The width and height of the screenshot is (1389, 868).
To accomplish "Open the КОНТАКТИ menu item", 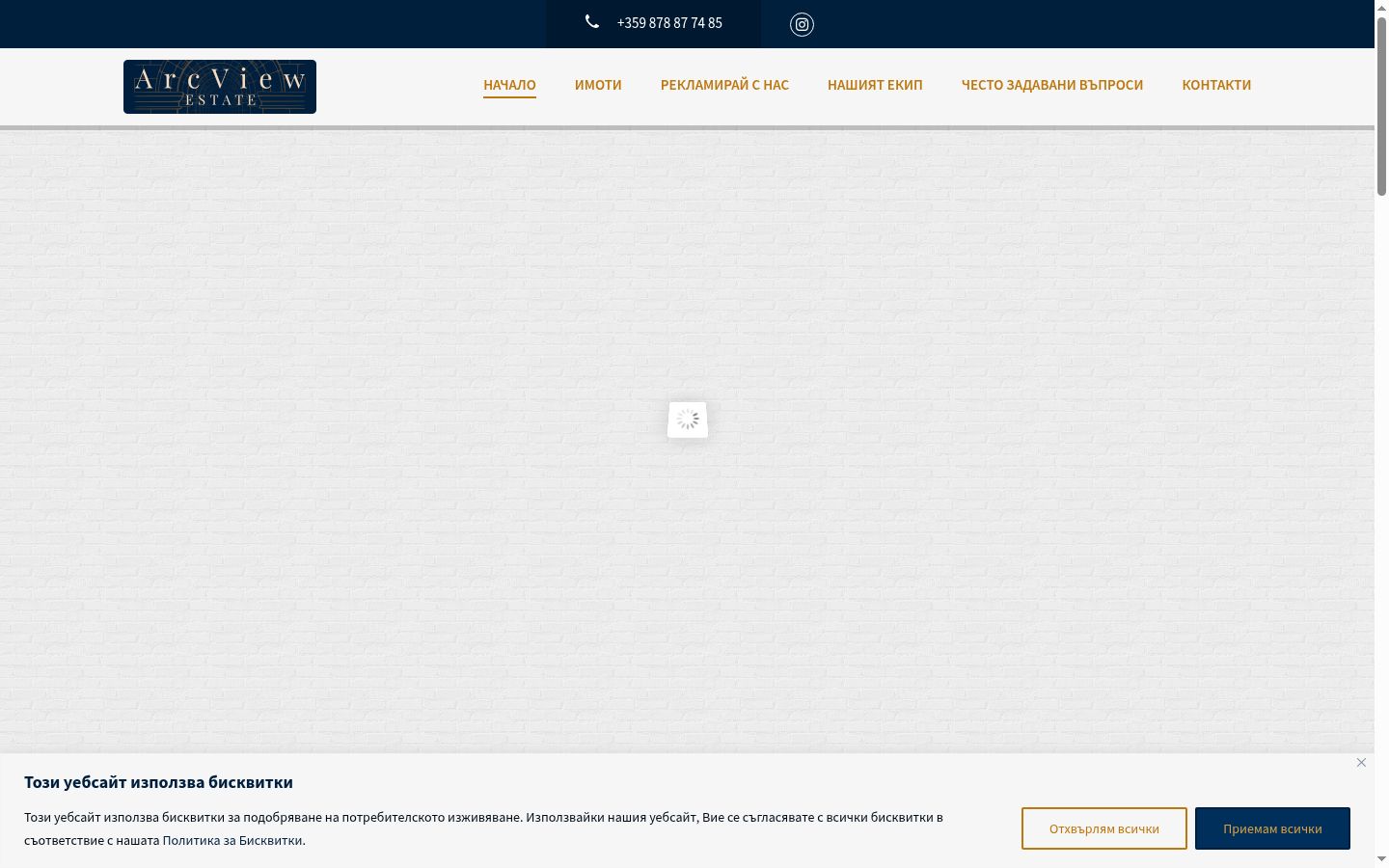I will [x=1216, y=85].
